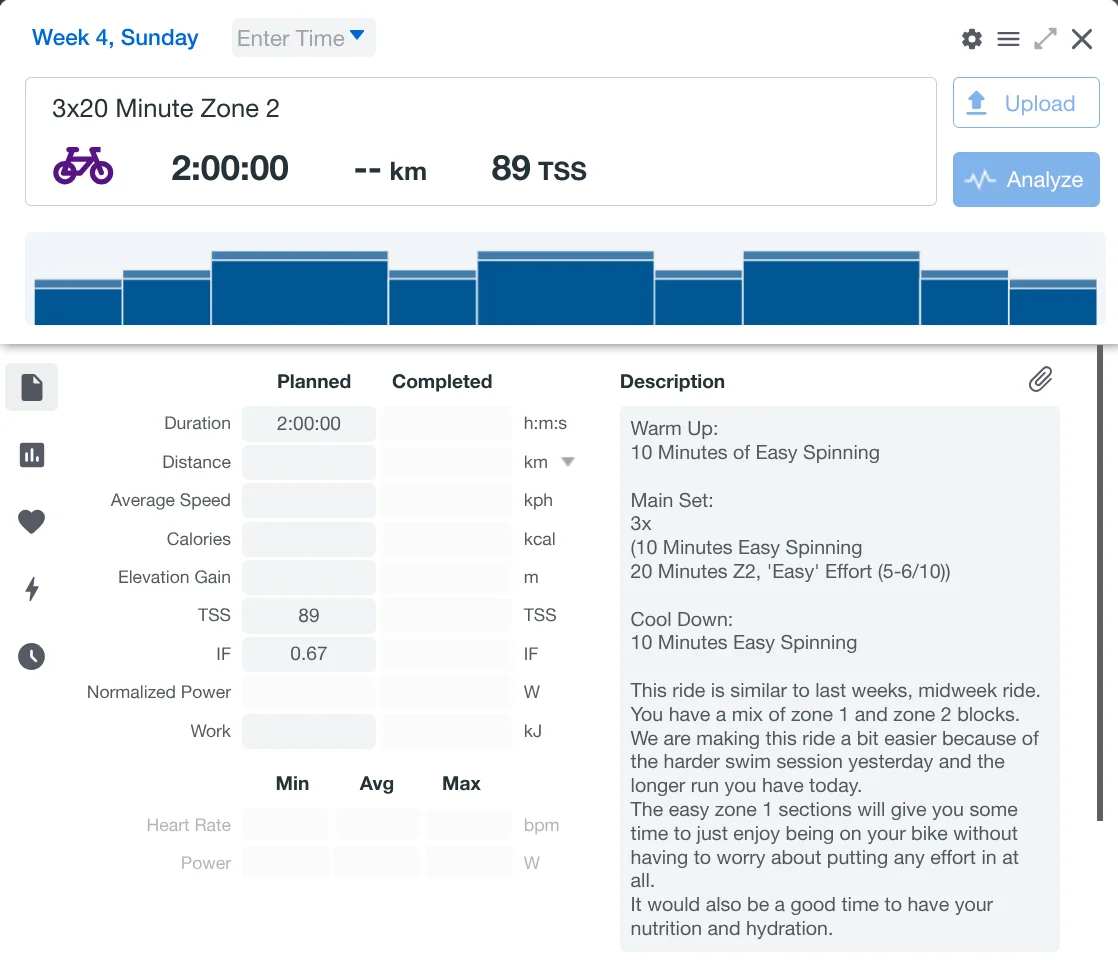Close the workout panel
This screenshot has width=1118, height=960.
[1082, 39]
